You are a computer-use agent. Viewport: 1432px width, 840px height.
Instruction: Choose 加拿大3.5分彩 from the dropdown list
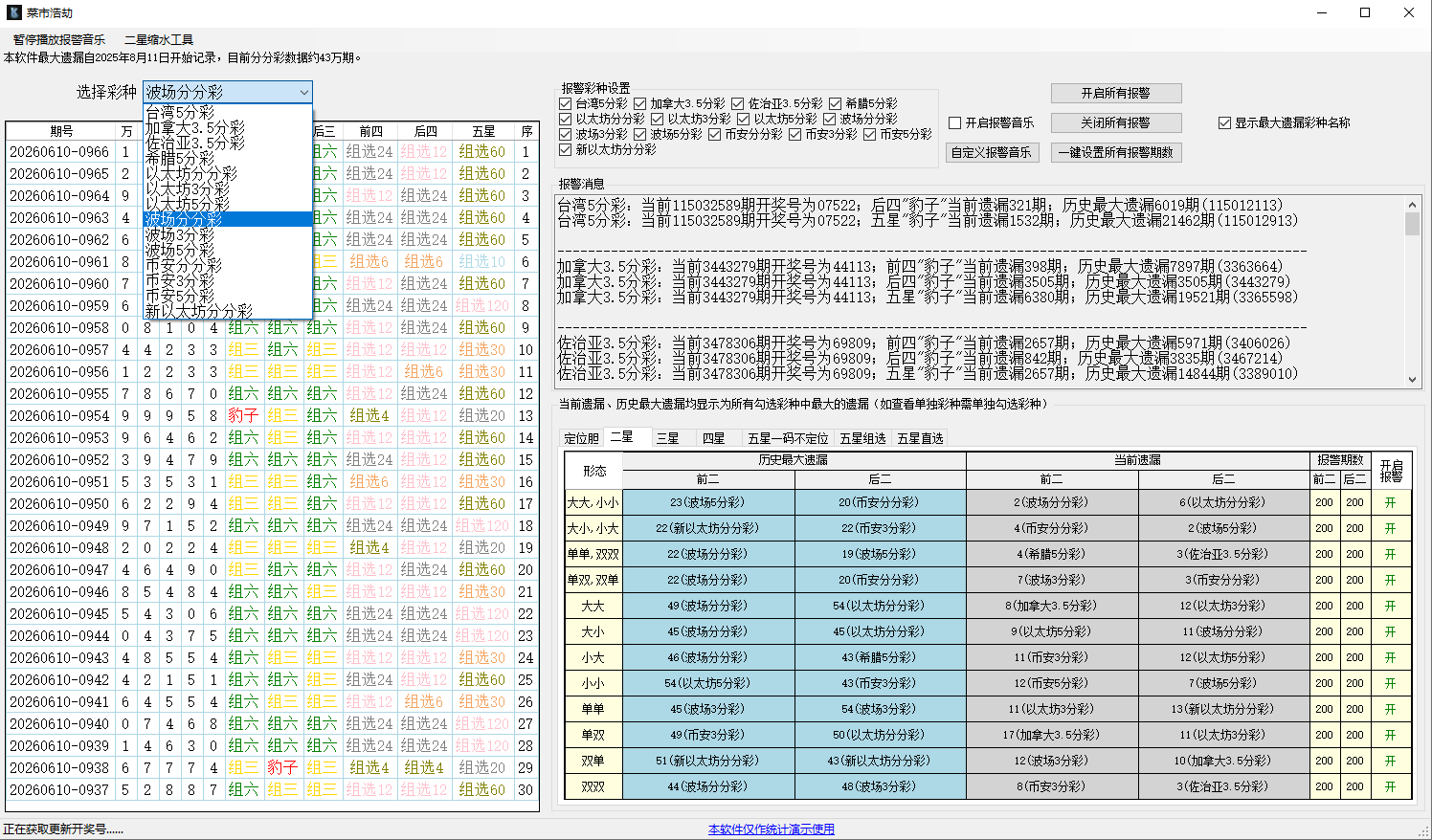pyautogui.click(x=228, y=127)
